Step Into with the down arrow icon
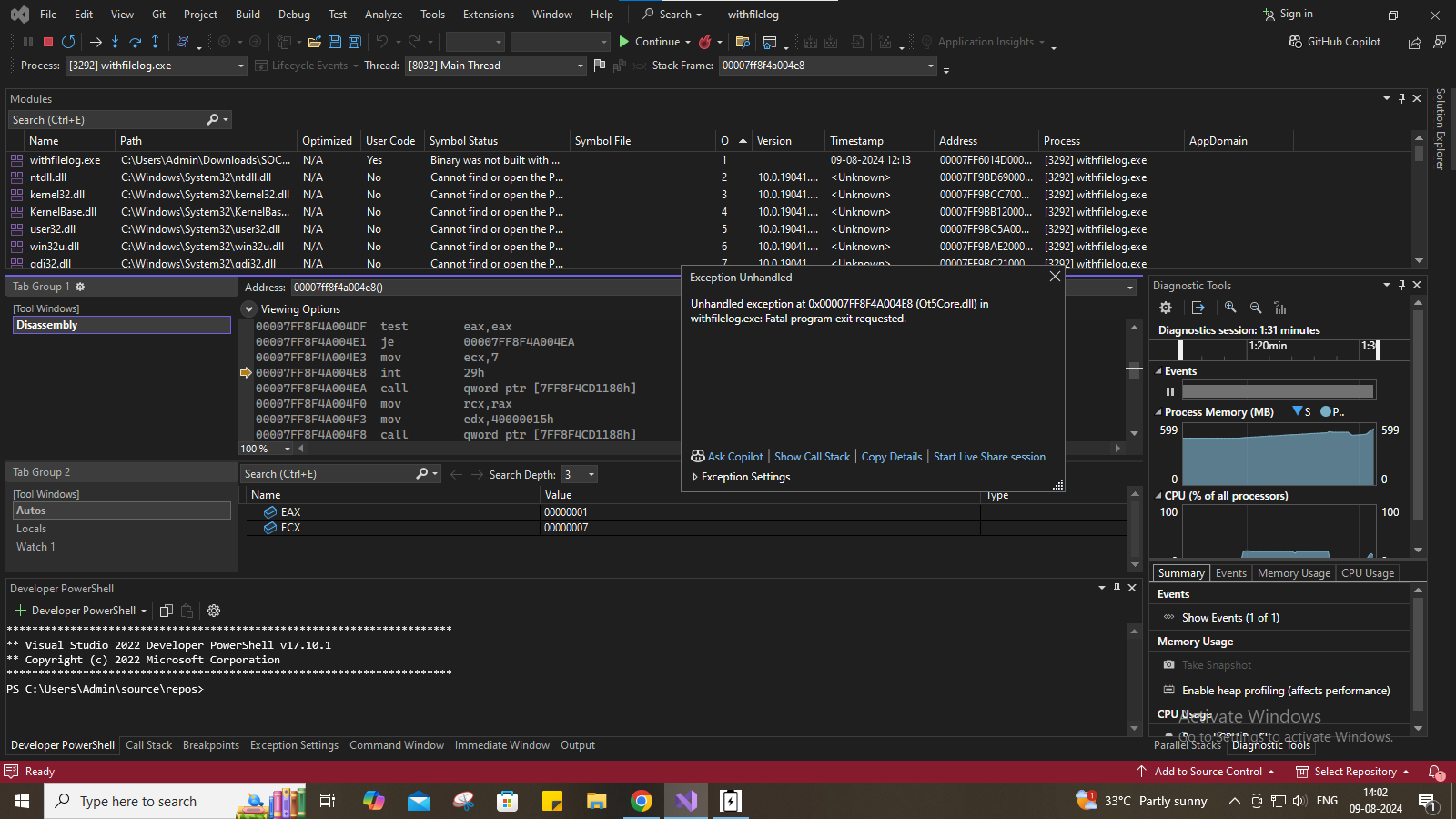The height and width of the screenshot is (819, 1456). (x=115, y=42)
